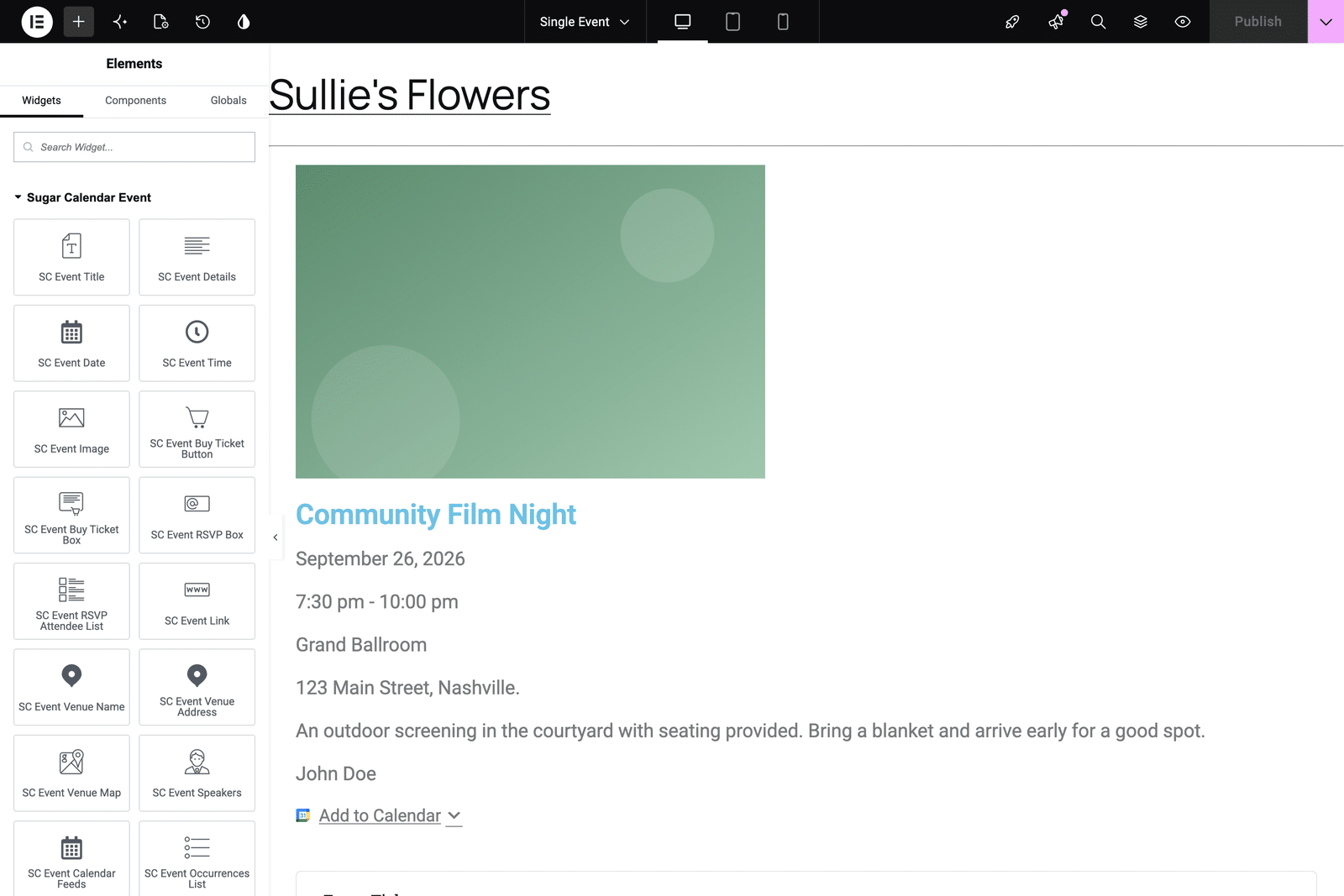Open the Finder search icon

point(1098,22)
